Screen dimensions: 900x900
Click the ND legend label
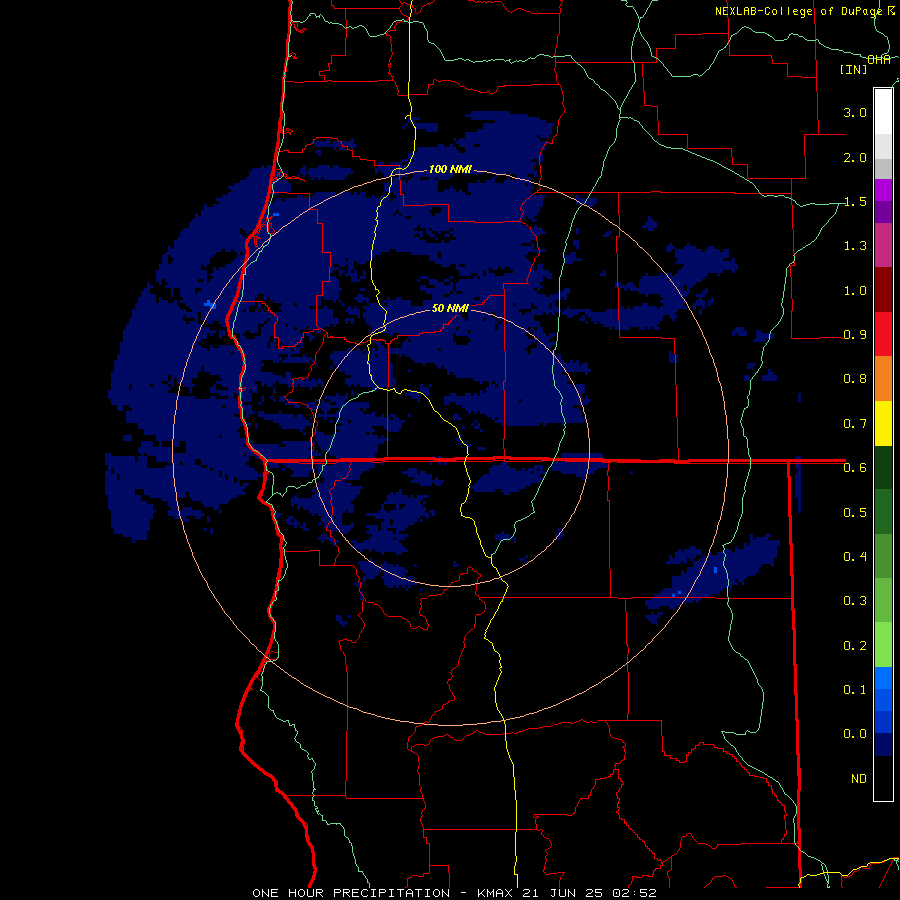point(859,778)
